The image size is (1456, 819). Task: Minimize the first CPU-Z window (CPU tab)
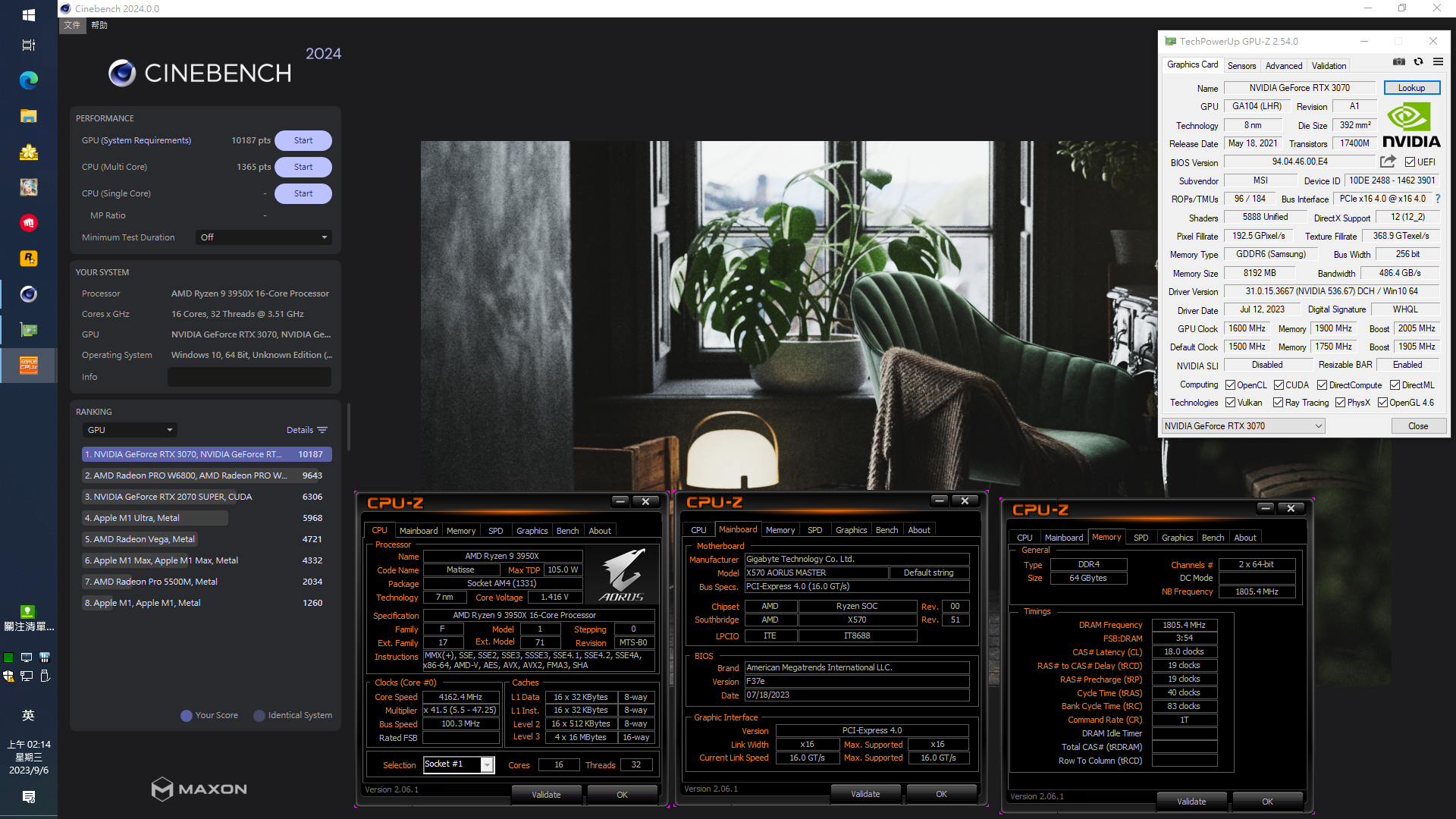point(620,501)
